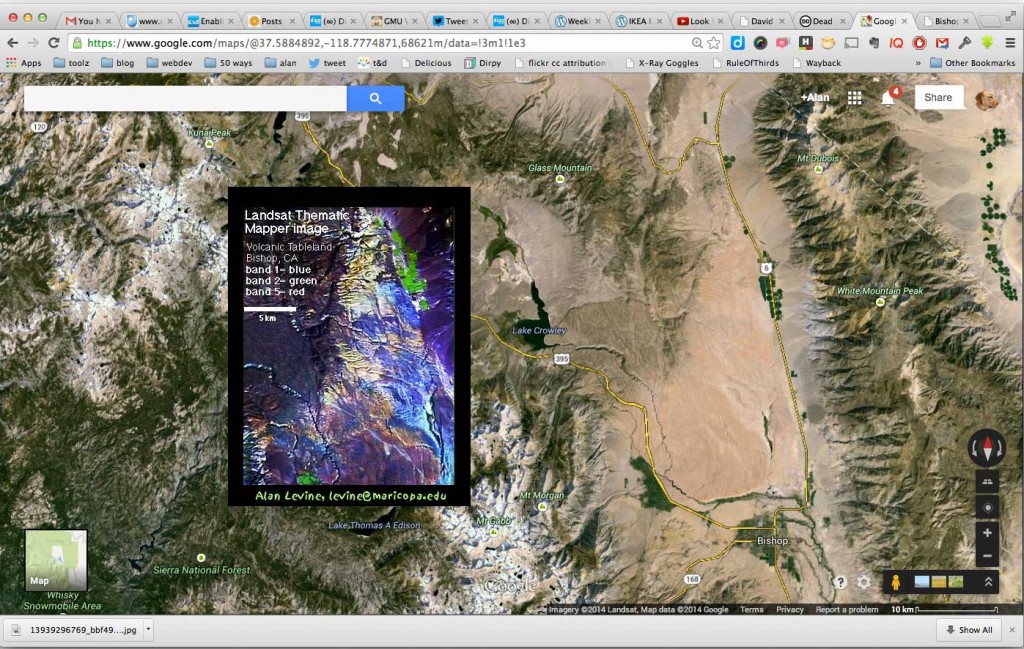The width and height of the screenshot is (1024, 649).
Task: Open the map settings gear
Action: click(863, 582)
